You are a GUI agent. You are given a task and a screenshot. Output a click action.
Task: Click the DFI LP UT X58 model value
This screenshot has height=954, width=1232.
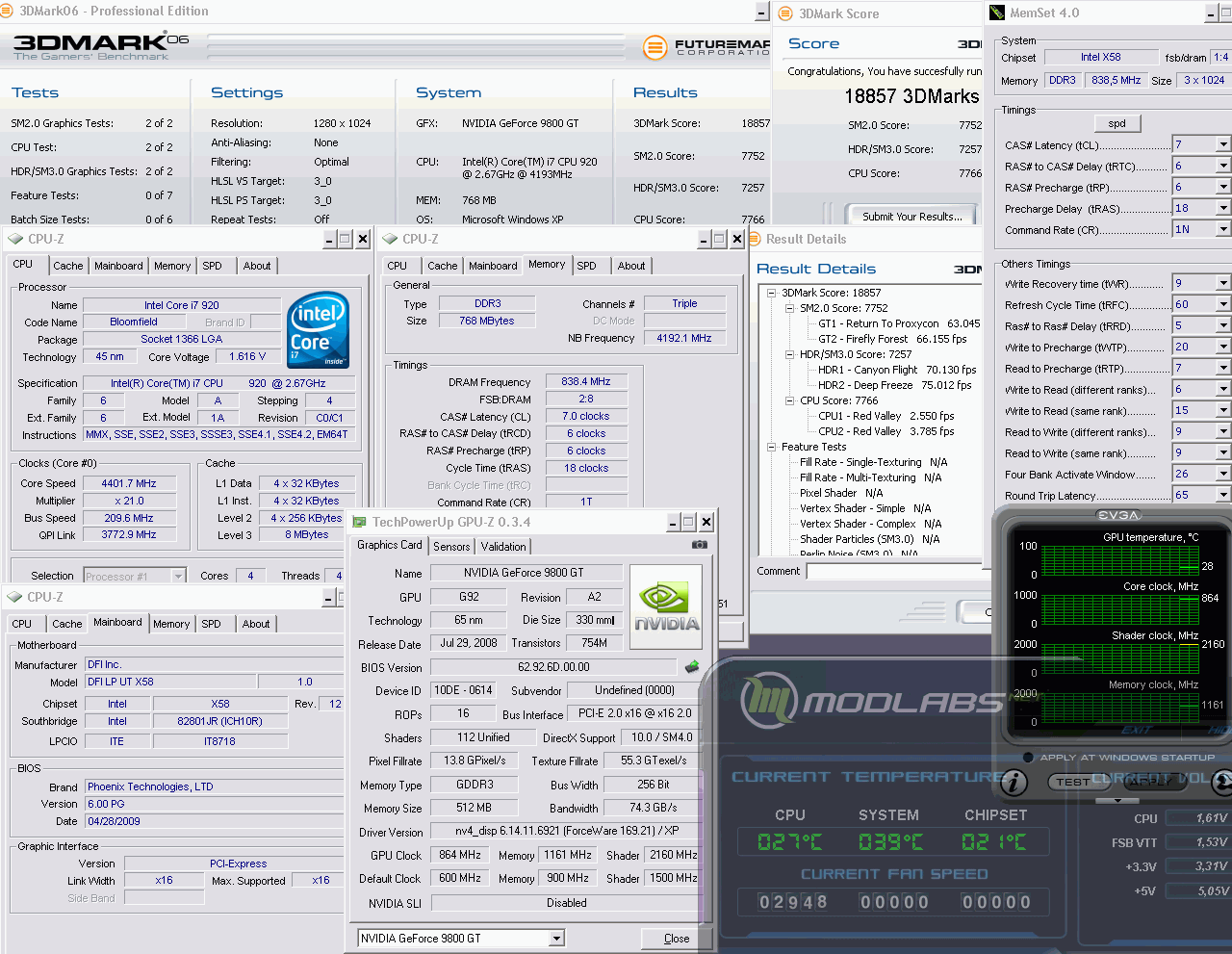pos(171,682)
